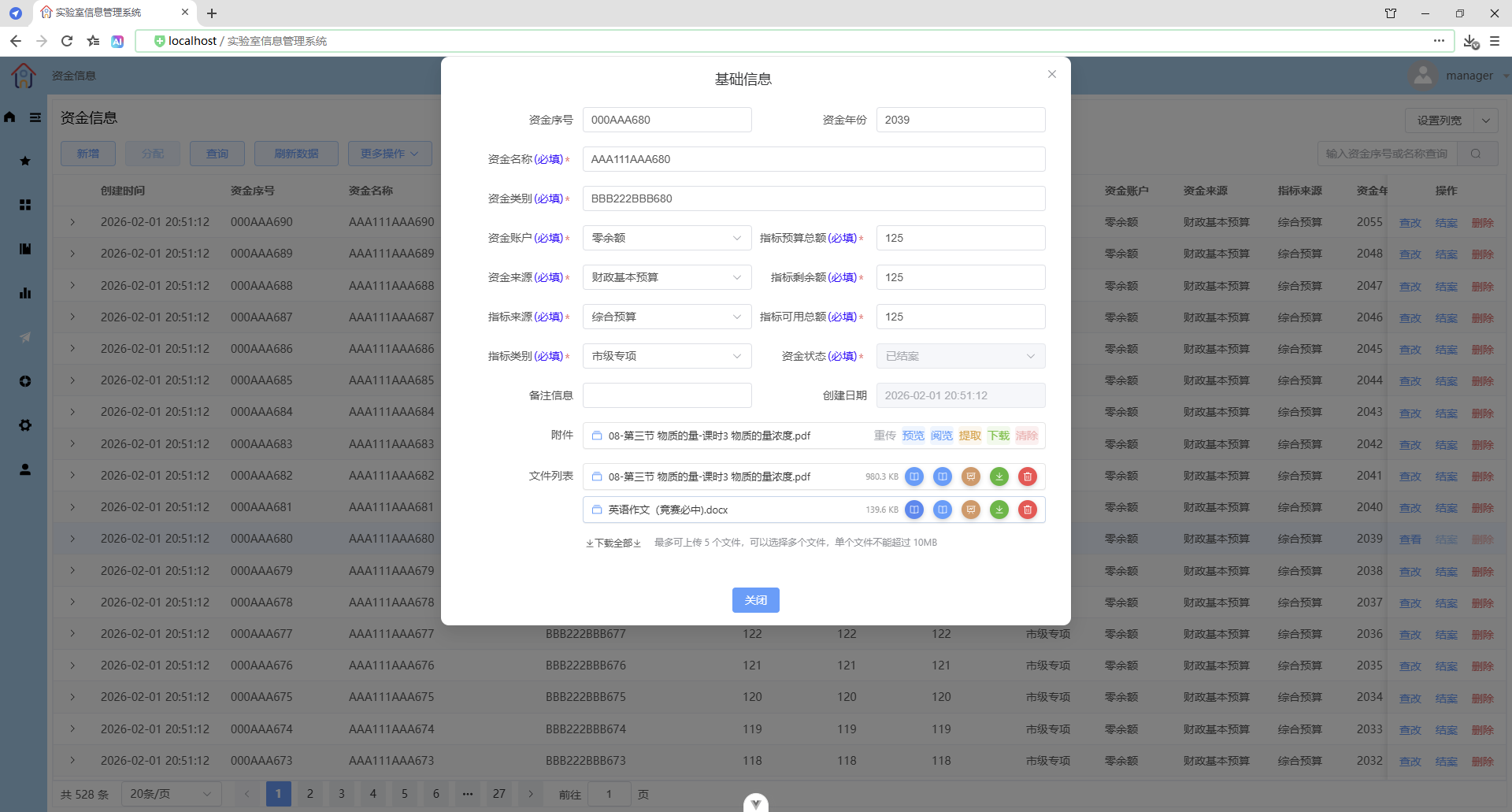This screenshot has width=1512, height=812.
Task: Expand the row for 000AAA690
Action: point(72,222)
